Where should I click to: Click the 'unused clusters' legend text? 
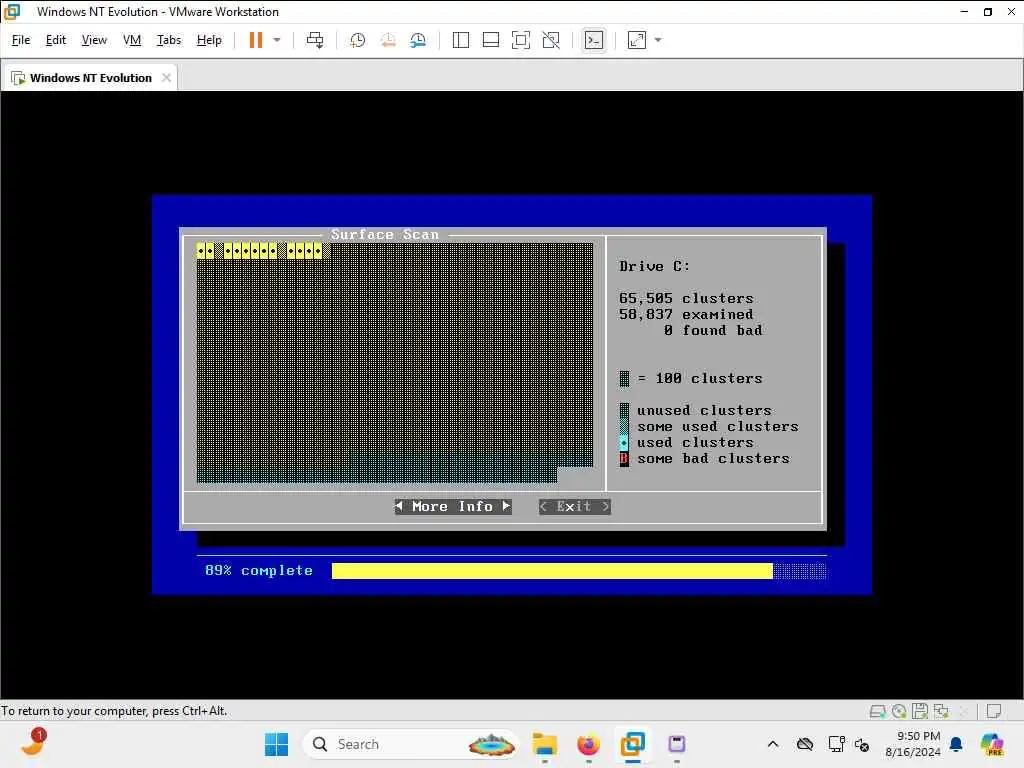pyautogui.click(x=705, y=411)
